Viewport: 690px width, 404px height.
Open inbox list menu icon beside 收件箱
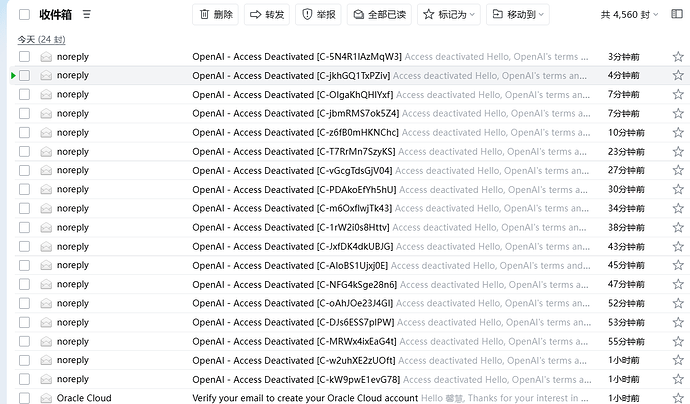(x=87, y=15)
